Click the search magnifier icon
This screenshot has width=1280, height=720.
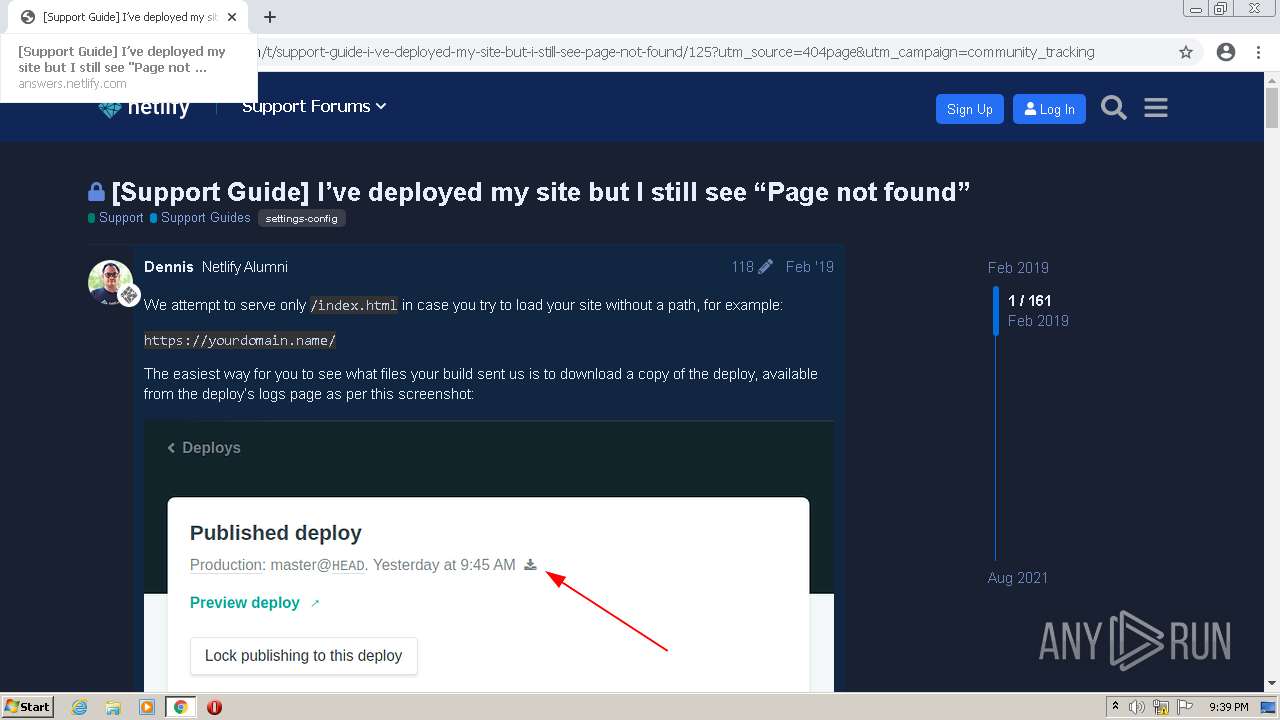pos(1114,108)
